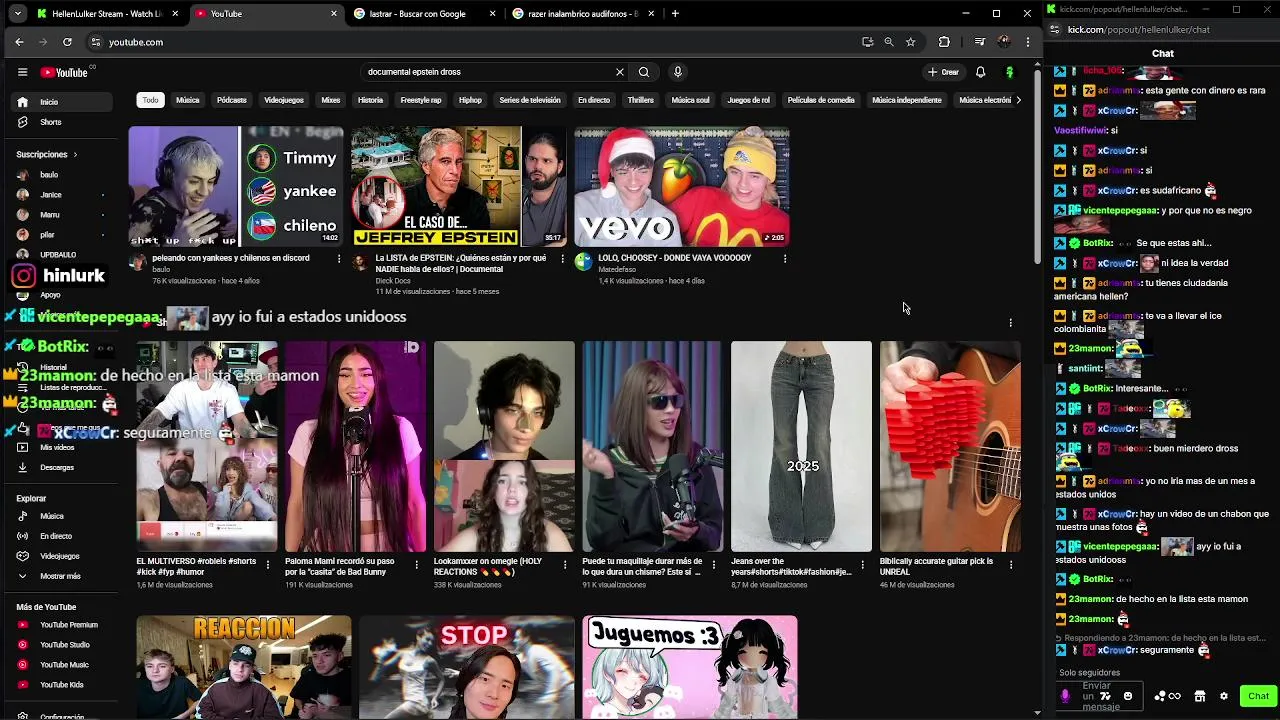This screenshot has height=720, width=1280.
Task: Show more category chips with the right arrow
Action: (1018, 100)
